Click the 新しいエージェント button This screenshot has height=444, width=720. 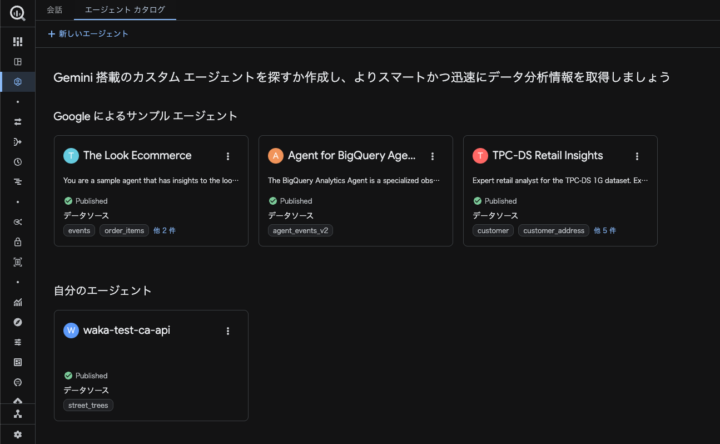(88, 34)
